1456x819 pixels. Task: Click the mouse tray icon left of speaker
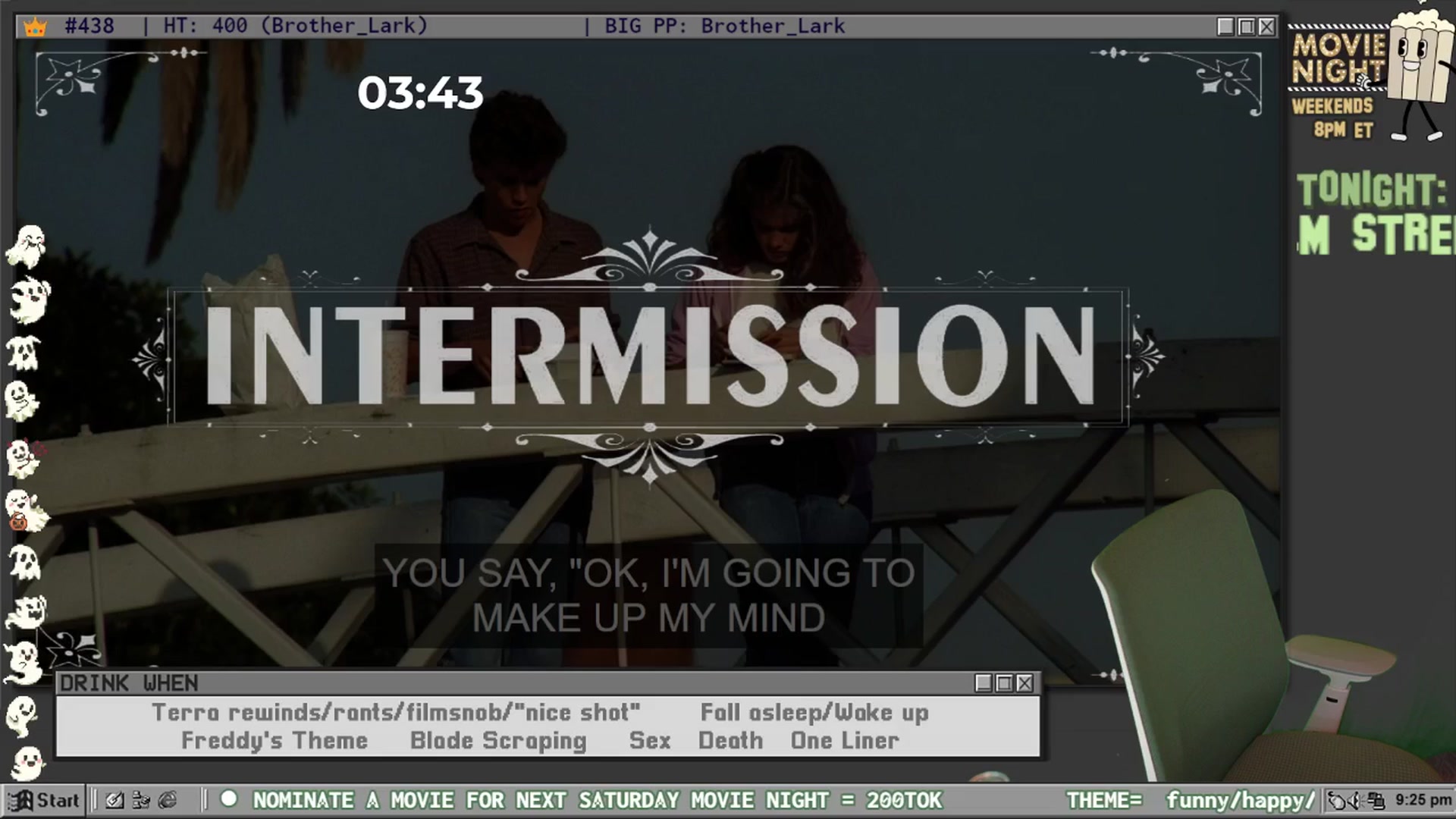pyautogui.click(x=1336, y=801)
